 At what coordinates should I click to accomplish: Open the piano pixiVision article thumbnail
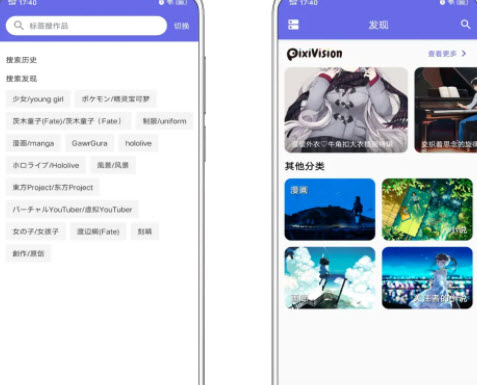click(446, 110)
